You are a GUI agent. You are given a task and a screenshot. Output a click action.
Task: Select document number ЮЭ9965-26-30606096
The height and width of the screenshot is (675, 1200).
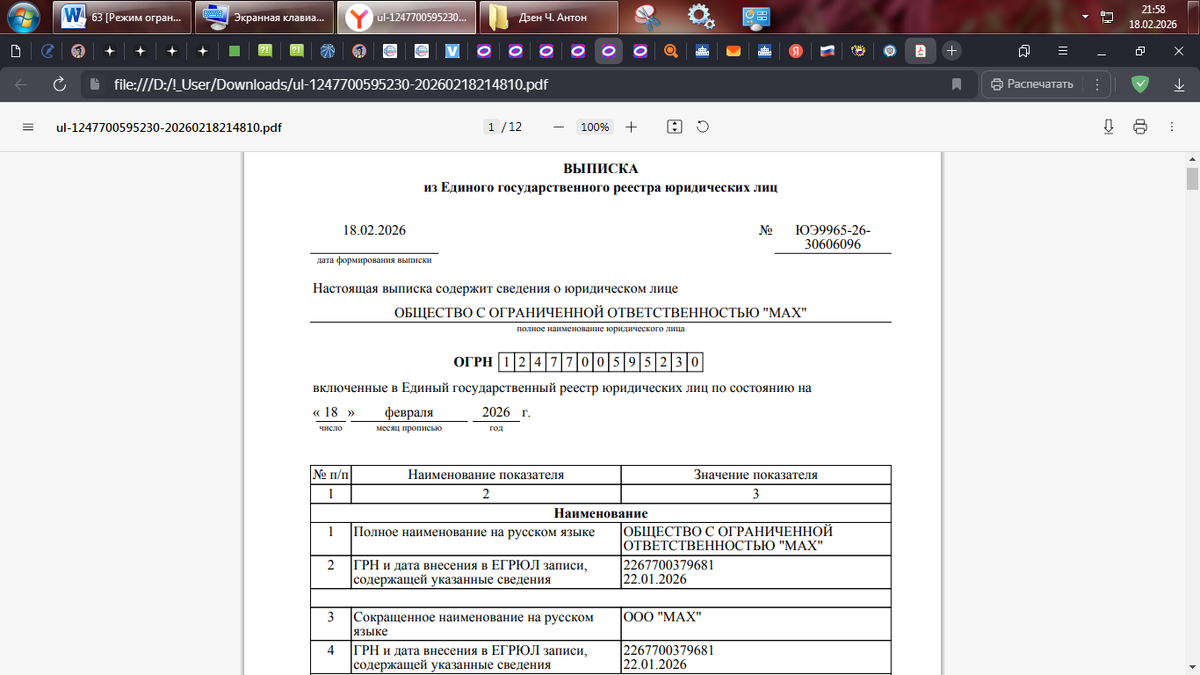pos(832,237)
